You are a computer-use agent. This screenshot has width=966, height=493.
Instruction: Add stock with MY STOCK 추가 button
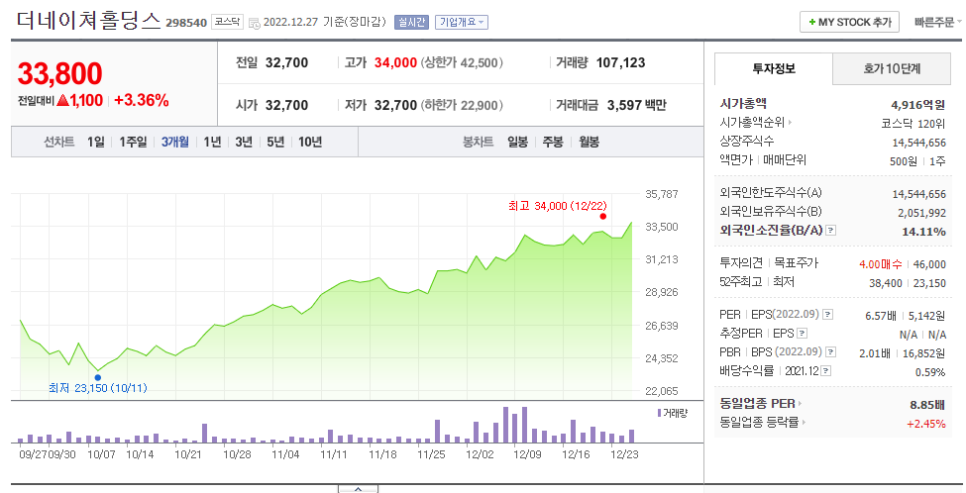tap(850, 22)
